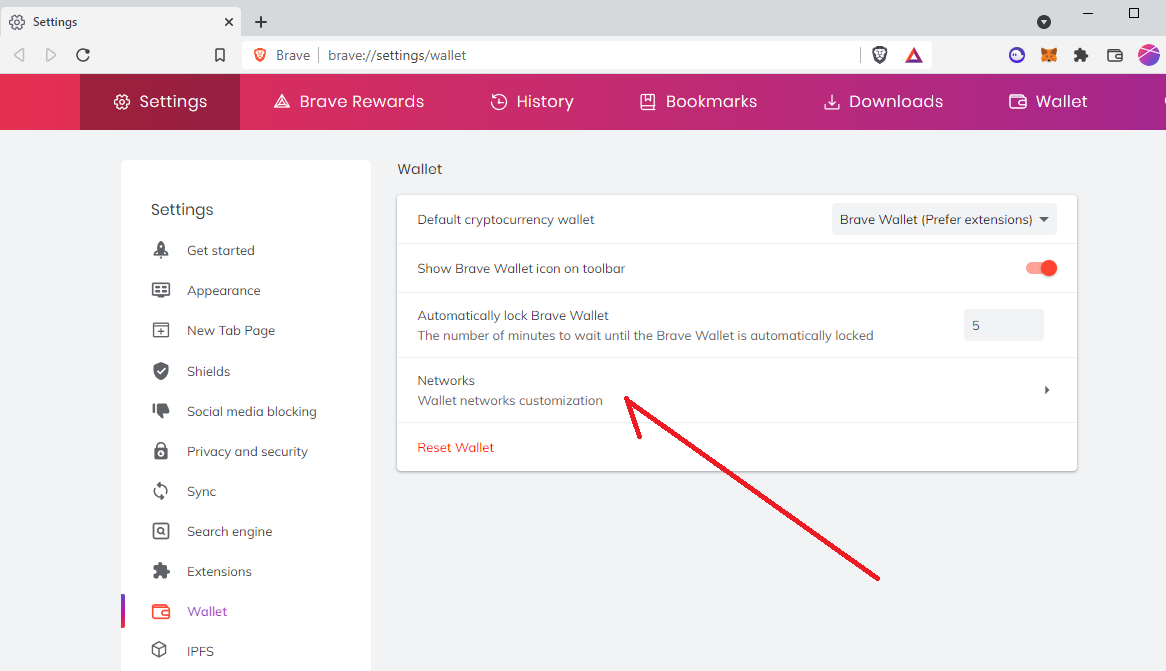Toggle Show Brave Wallet icon on toolbar

pyautogui.click(x=1041, y=268)
